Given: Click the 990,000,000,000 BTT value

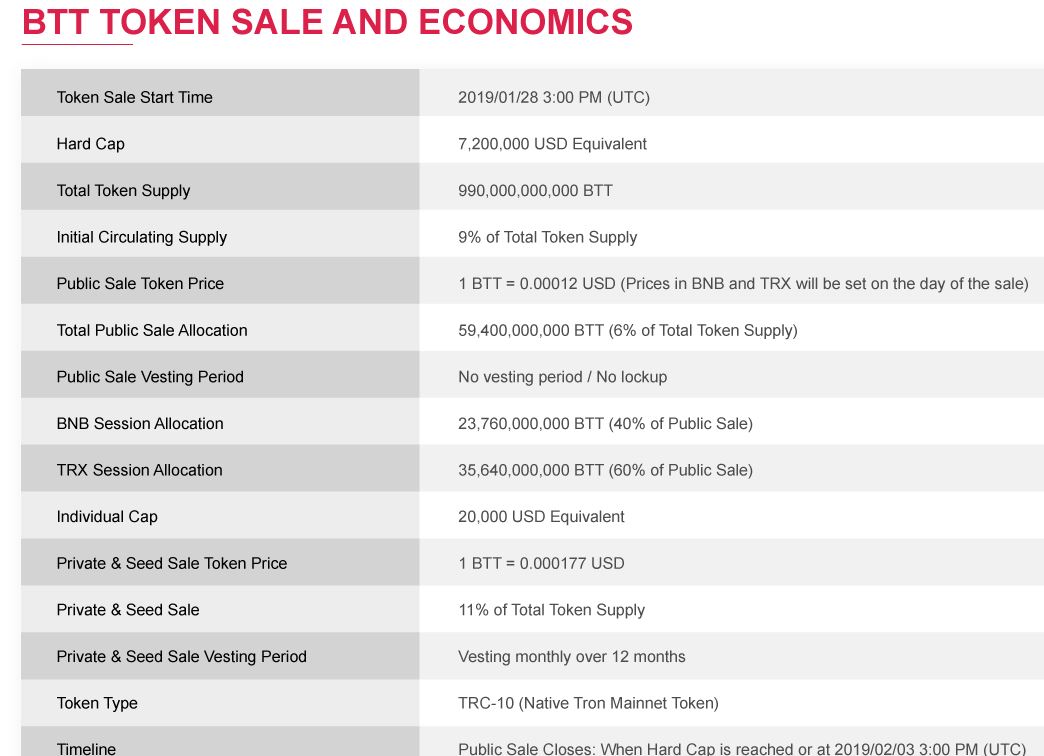Looking at the screenshot, I should pos(535,190).
